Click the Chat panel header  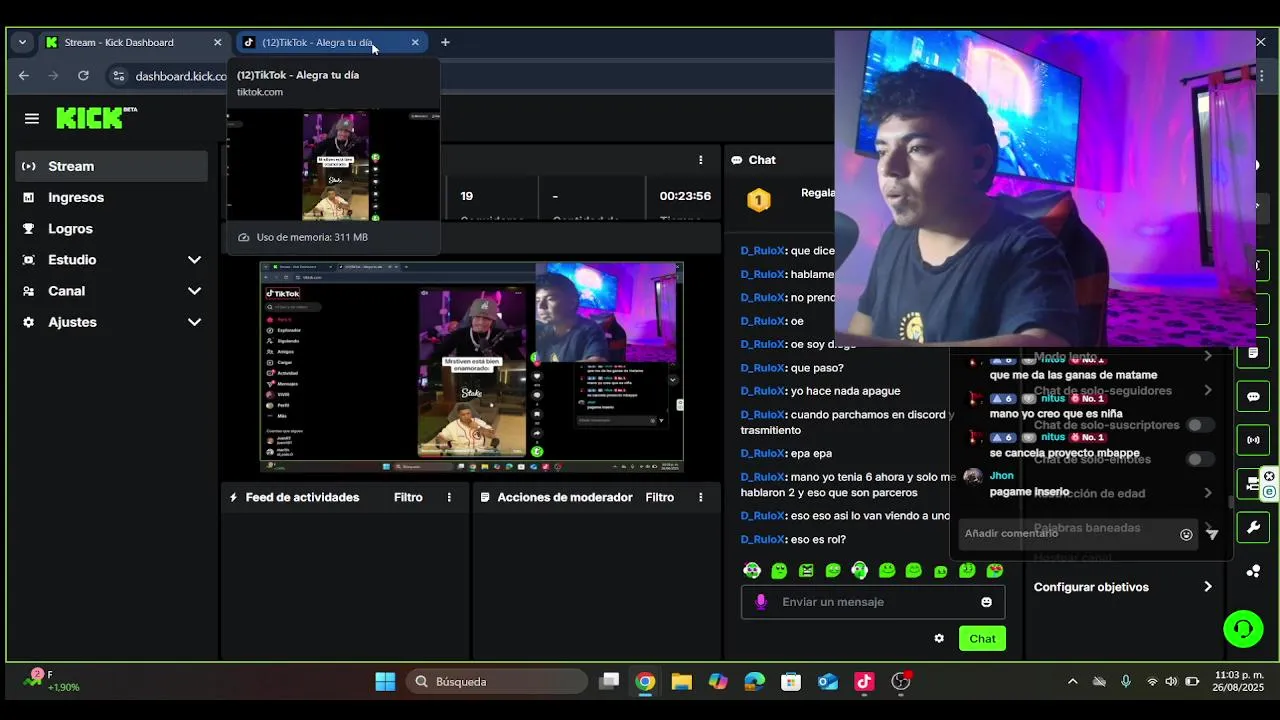tap(753, 160)
